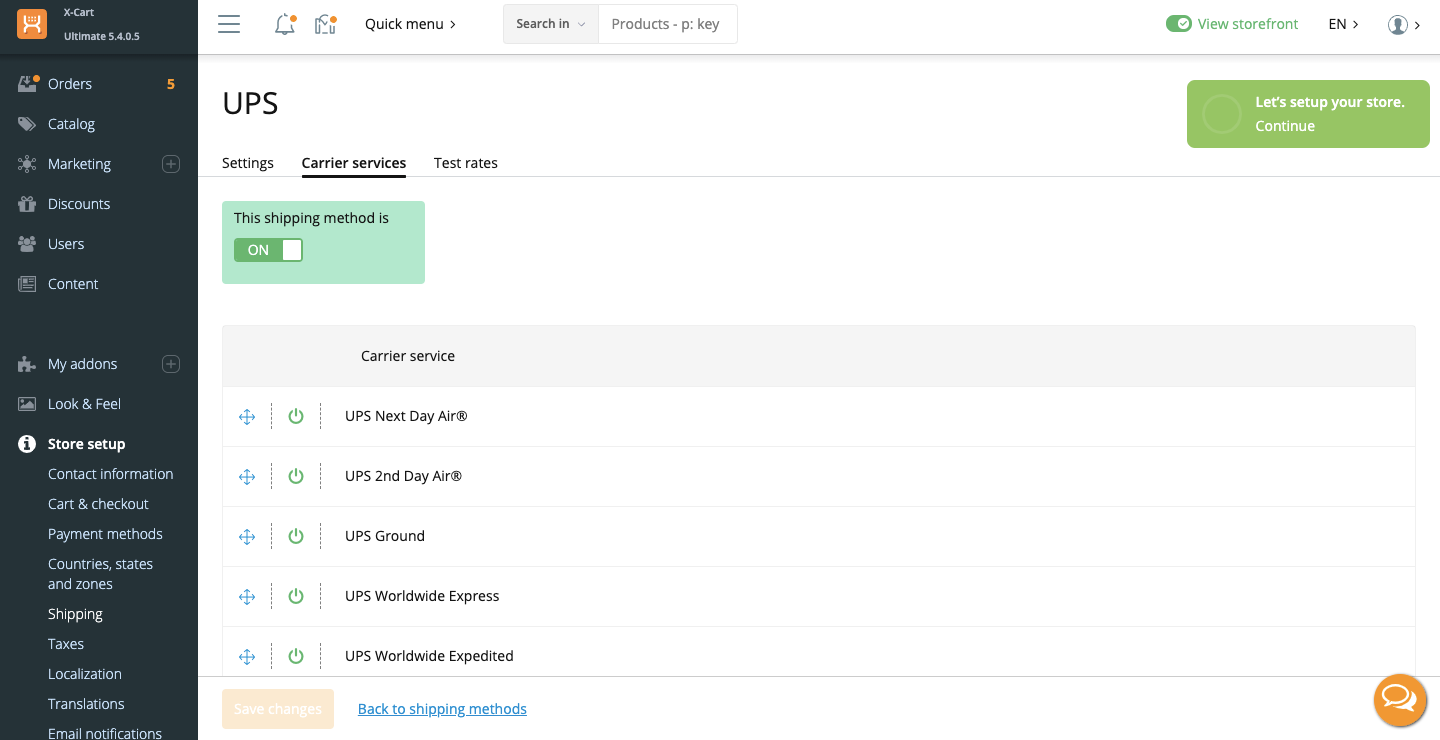Click the marketplace icon next to the bell
The width and height of the screenshot is (1440, 740).
pos(325,25)
